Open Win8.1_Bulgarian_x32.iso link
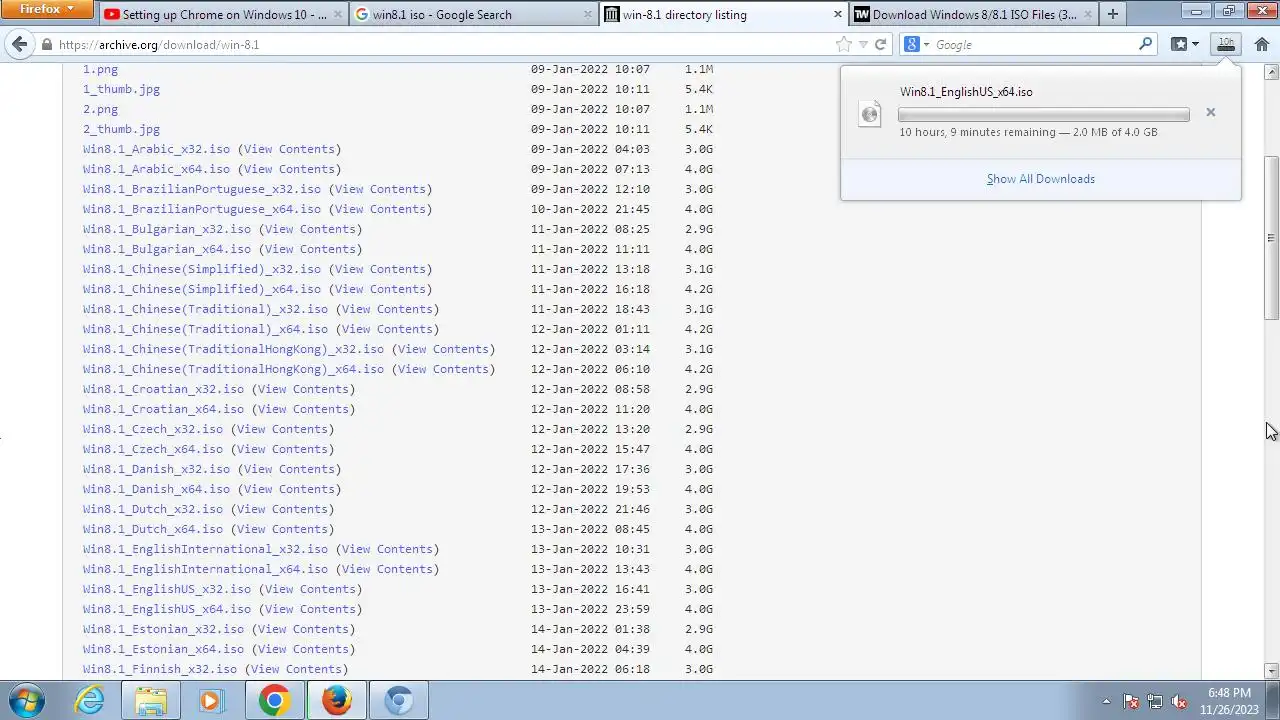 coord(167,229)
